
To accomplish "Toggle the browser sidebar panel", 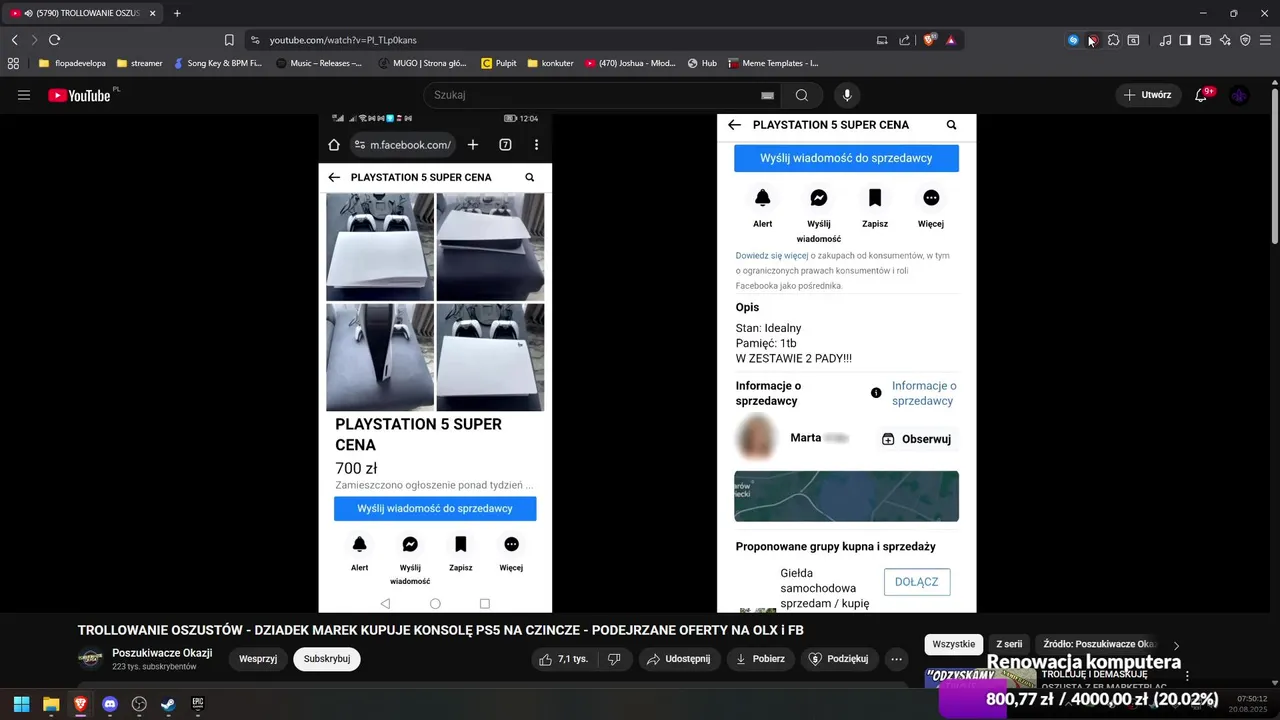I will 1185,40.
